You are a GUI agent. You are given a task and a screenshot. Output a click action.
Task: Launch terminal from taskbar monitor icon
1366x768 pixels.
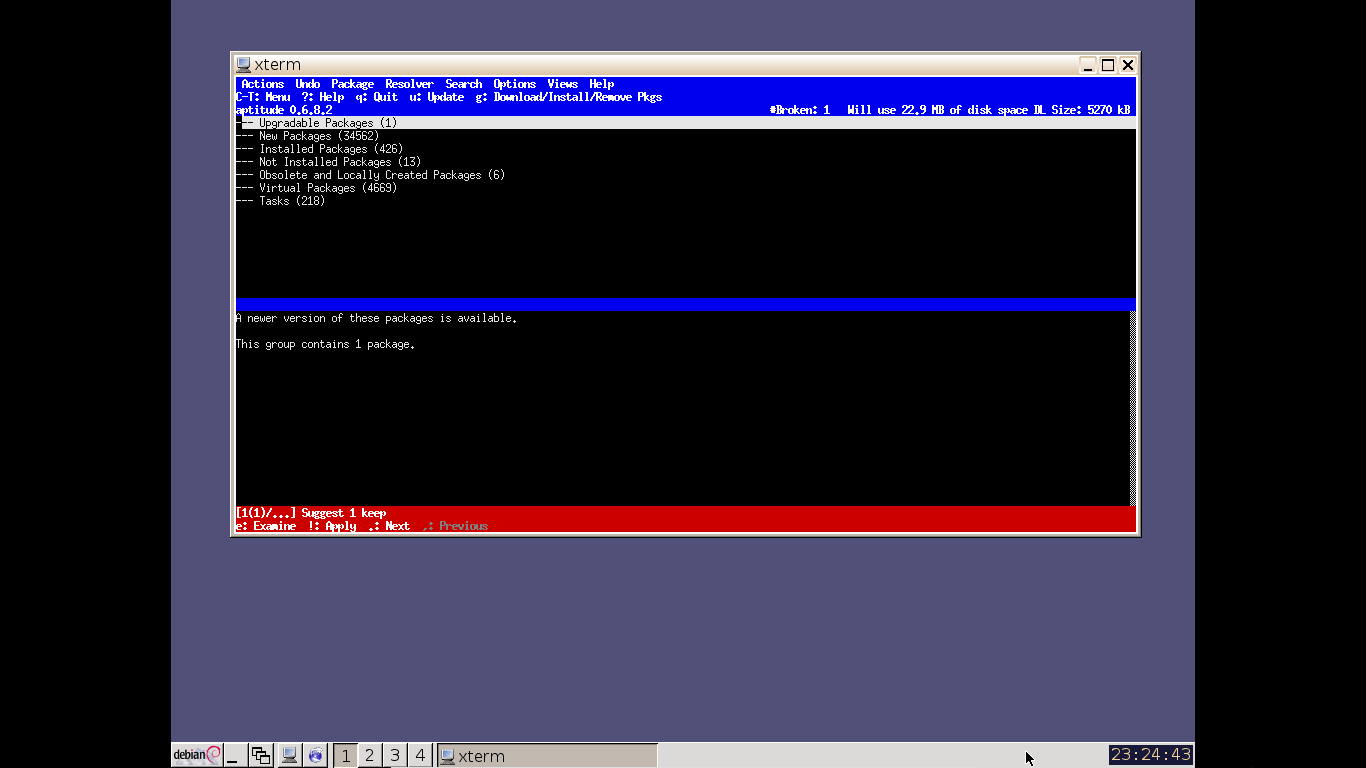289,756
